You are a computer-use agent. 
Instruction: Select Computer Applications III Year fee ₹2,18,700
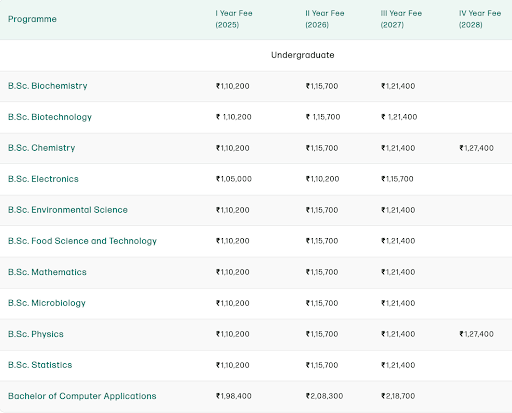pyautogui.click(x=398, y=396)
